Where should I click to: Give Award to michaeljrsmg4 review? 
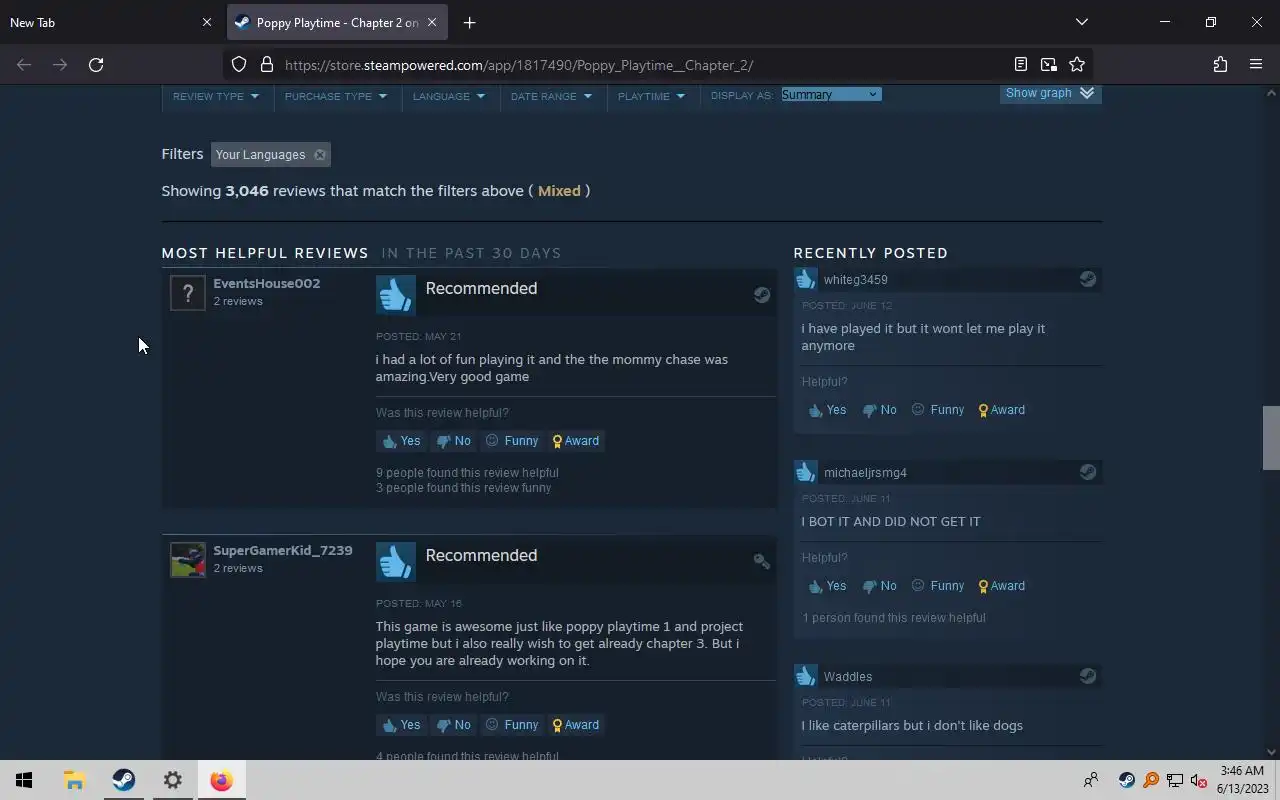(1002, 586)
